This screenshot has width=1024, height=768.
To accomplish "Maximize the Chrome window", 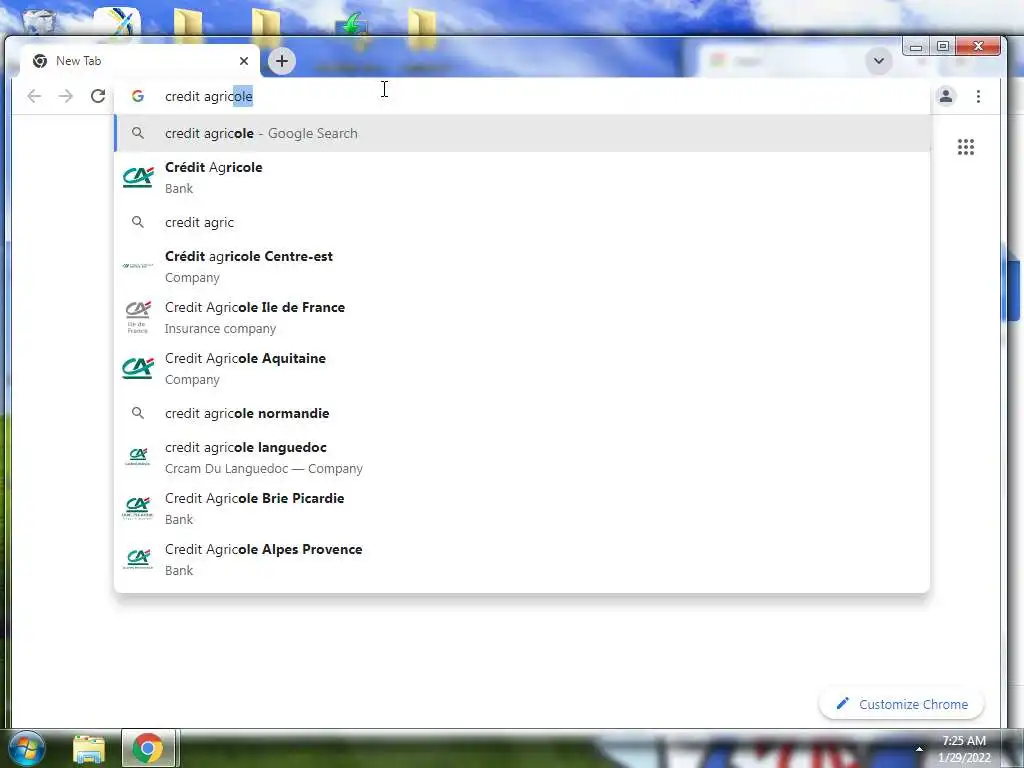I will (942, 46).
